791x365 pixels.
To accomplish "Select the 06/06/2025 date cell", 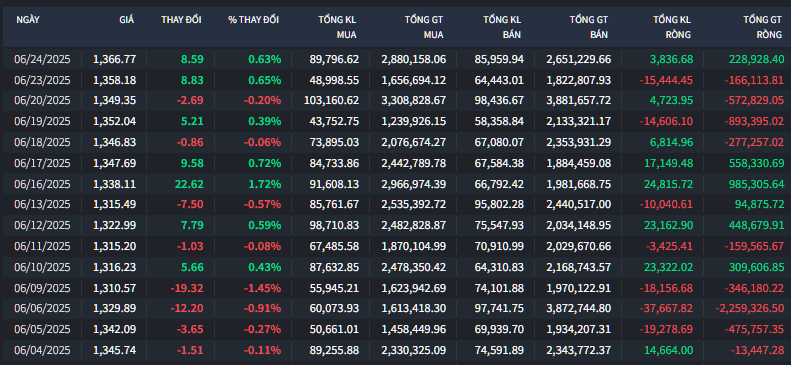I will pos(42,309).
